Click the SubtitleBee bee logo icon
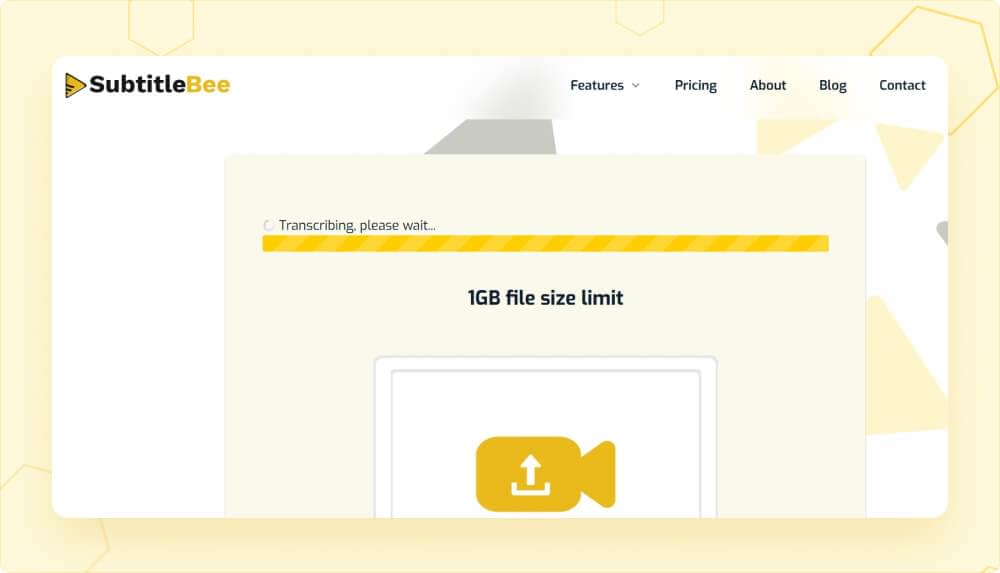Viewport: 1000px width, 573px height. click(76, 85)
